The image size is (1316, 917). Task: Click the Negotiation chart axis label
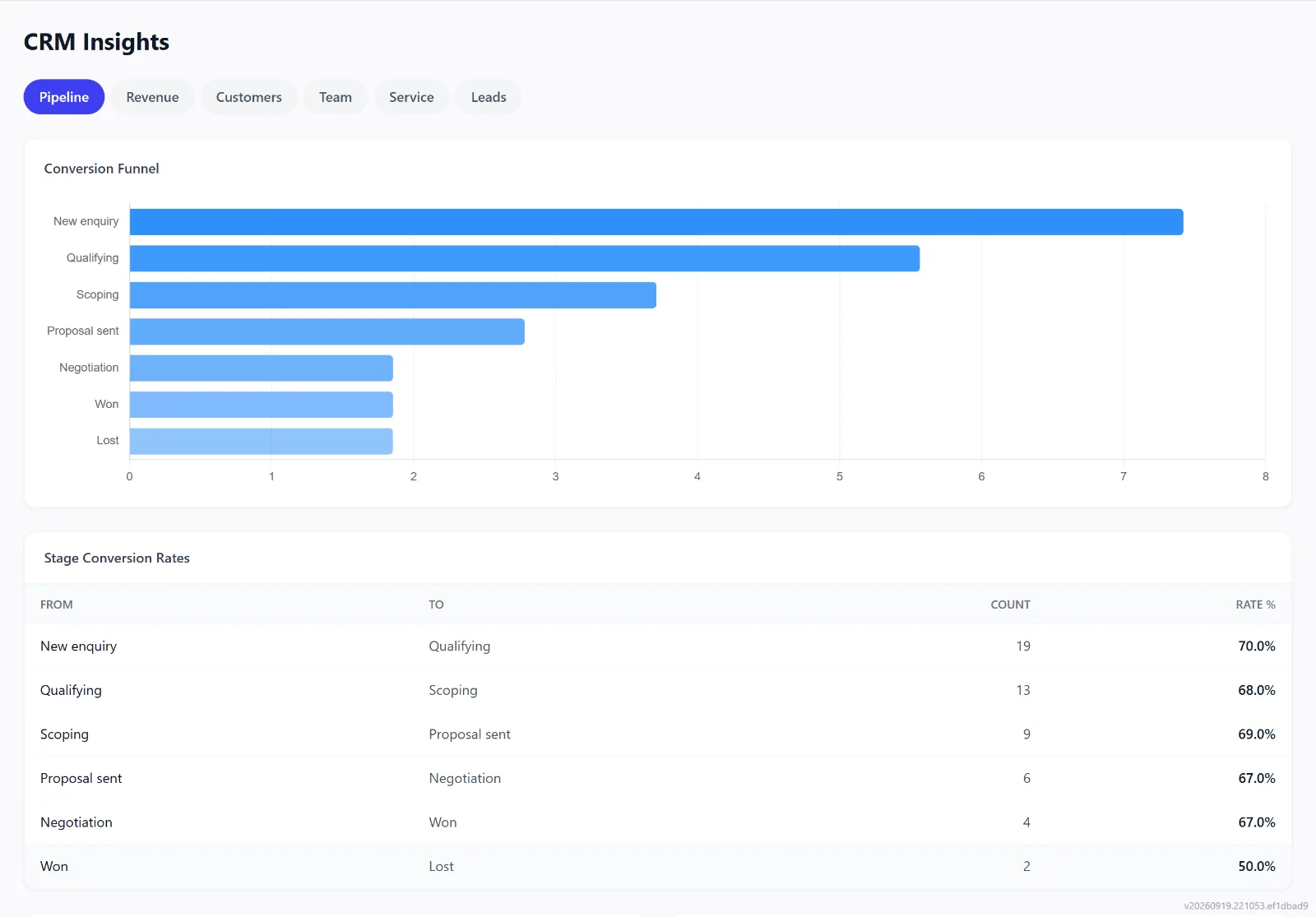pos(89,368)
